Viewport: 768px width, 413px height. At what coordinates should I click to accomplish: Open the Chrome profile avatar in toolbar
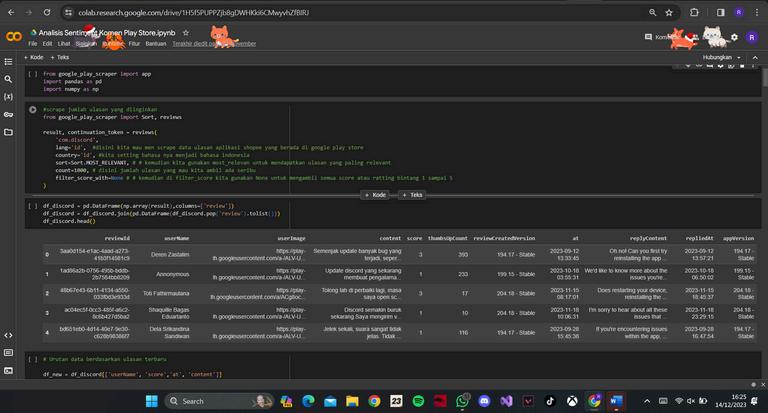(739, 13)
